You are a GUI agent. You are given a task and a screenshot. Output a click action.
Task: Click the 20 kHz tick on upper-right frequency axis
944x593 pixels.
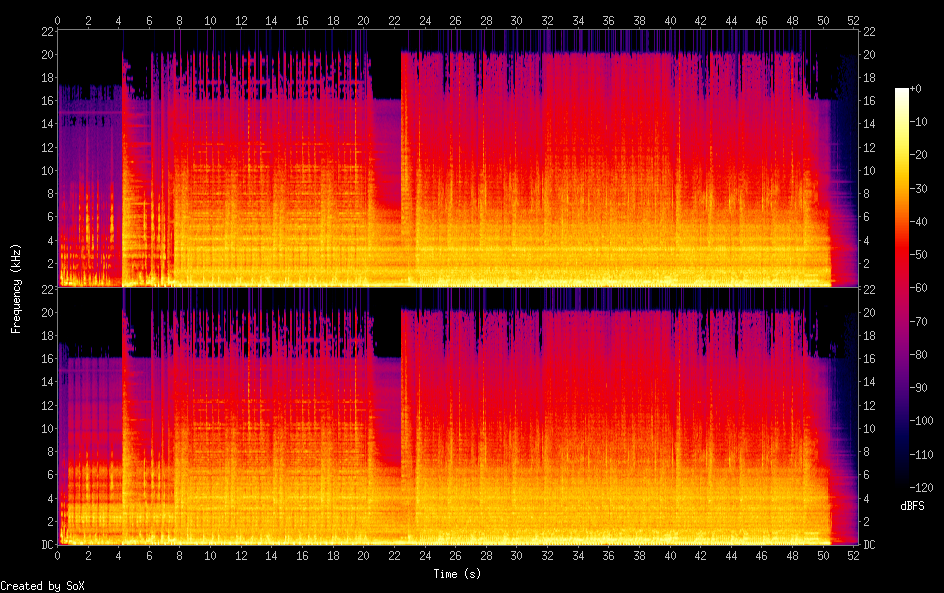point(869,54)
